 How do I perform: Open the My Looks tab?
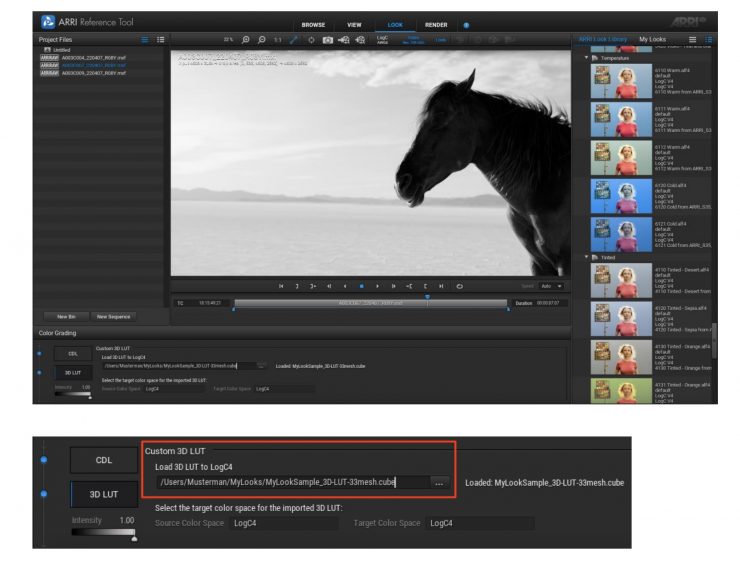(x=652, y=39)
